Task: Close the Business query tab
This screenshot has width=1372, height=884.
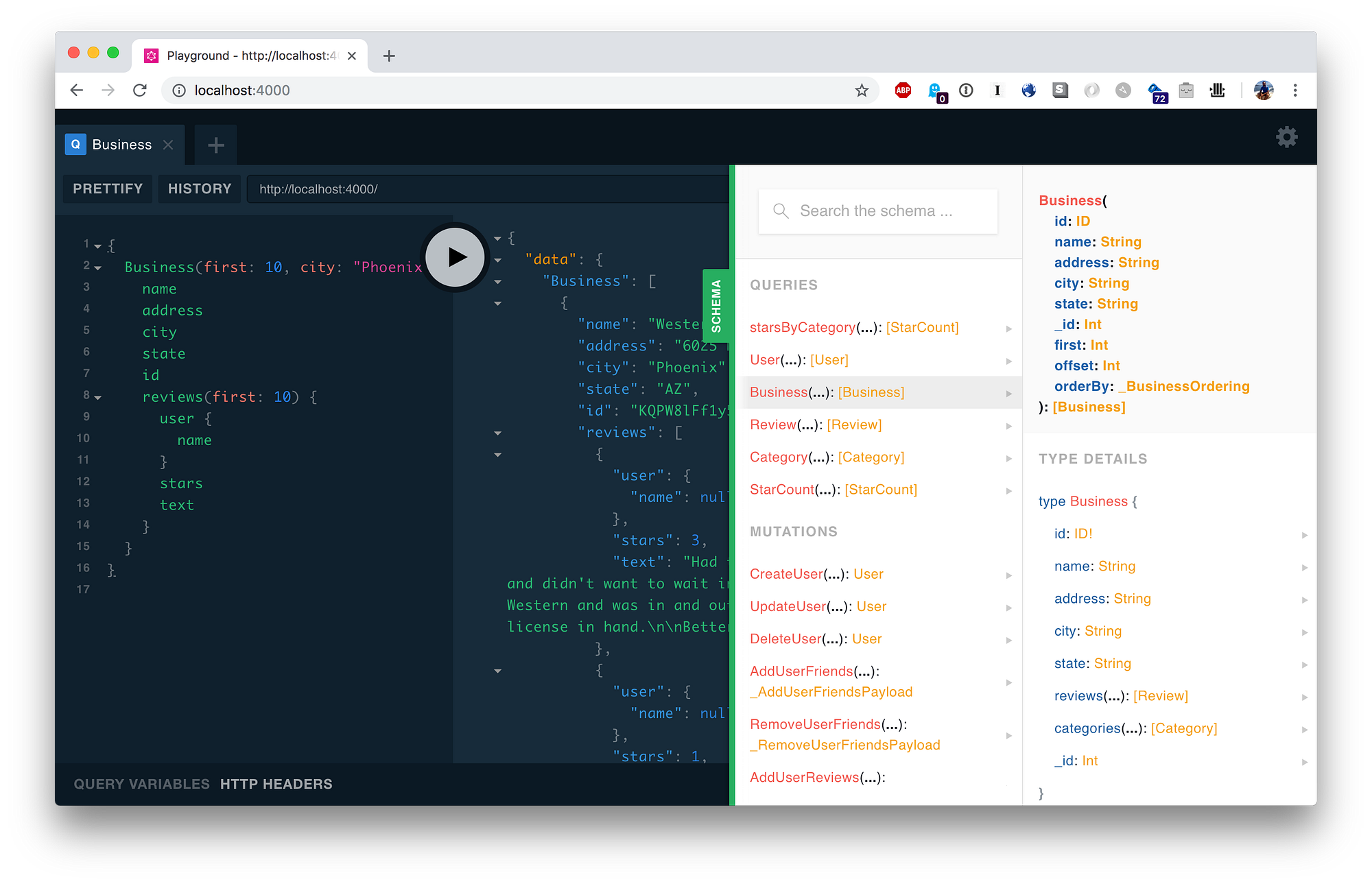Action: click(x=168, y=145)
